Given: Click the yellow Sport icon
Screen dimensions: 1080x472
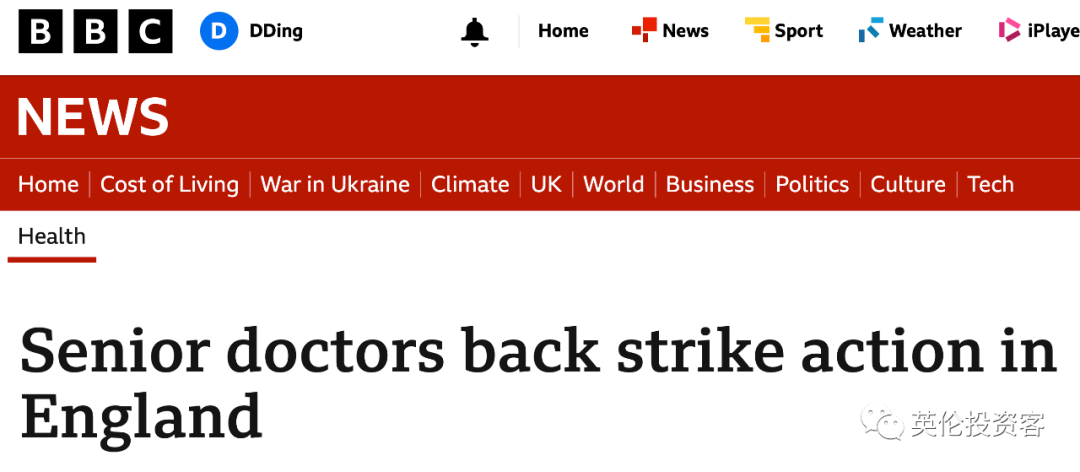Looking at the screenshot, I should click(757, 31).
